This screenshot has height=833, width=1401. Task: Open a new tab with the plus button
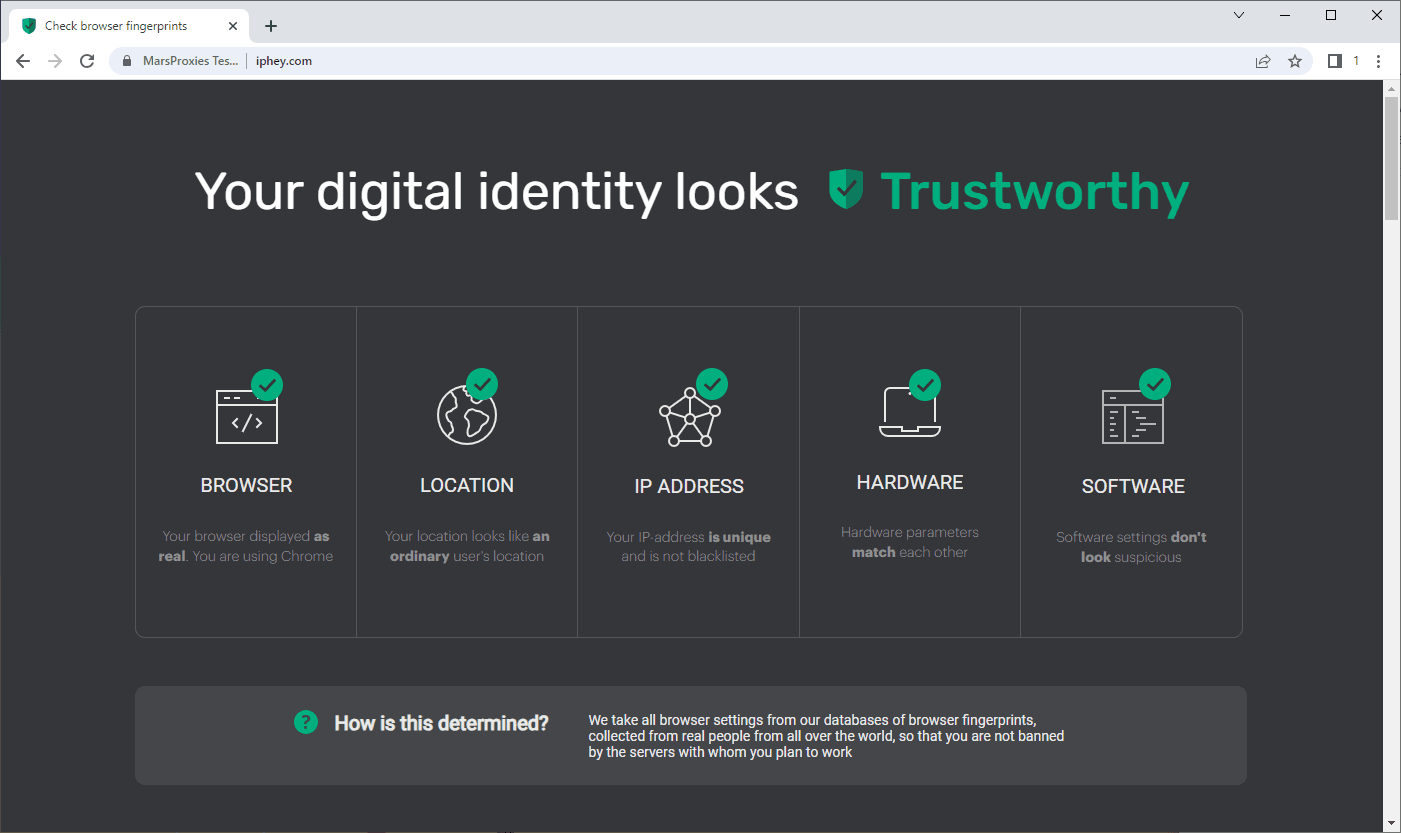(x=271, y=26)
